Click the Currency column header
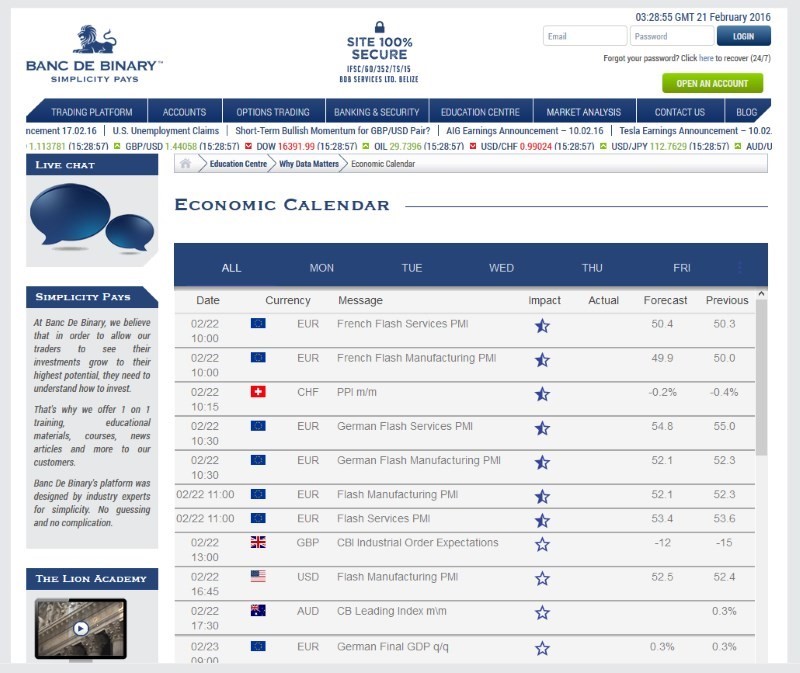Viewport: 800px width, 673px height. point(288,300)
